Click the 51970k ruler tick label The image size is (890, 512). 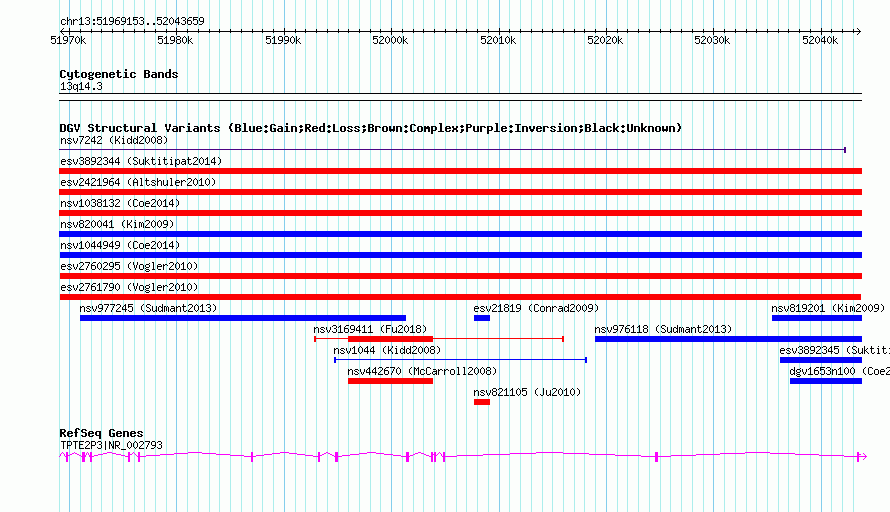tap(68, 40)
